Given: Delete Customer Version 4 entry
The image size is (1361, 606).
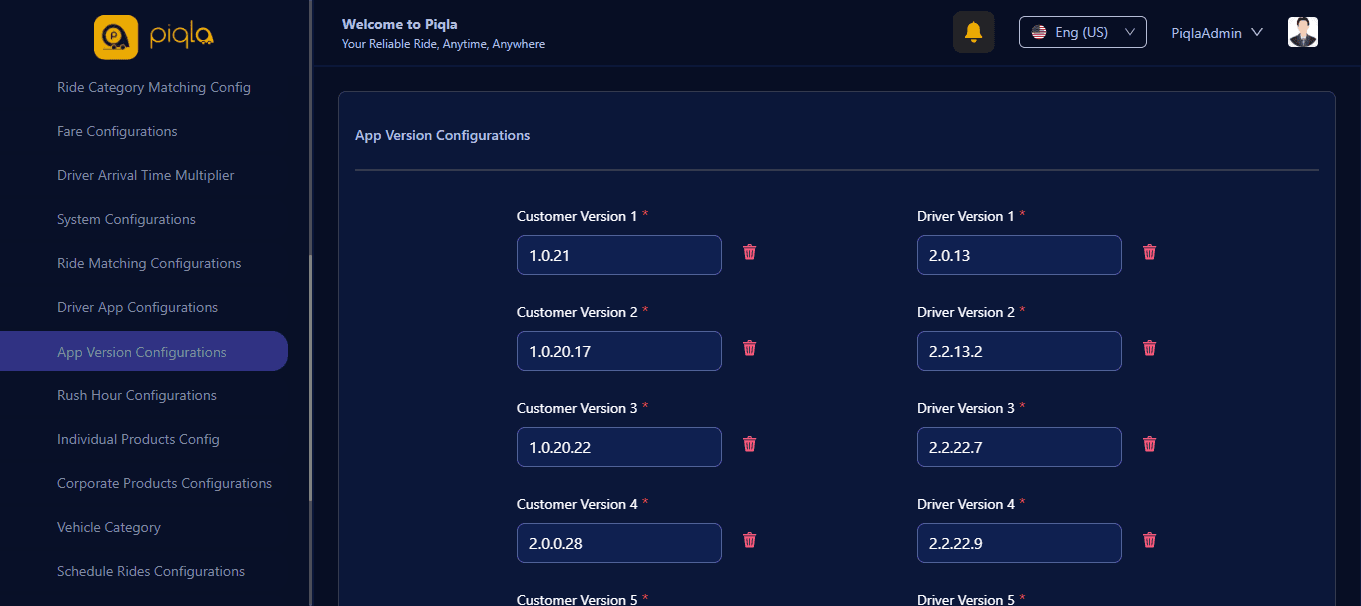Looking at the screenshot, I should 750,540.
